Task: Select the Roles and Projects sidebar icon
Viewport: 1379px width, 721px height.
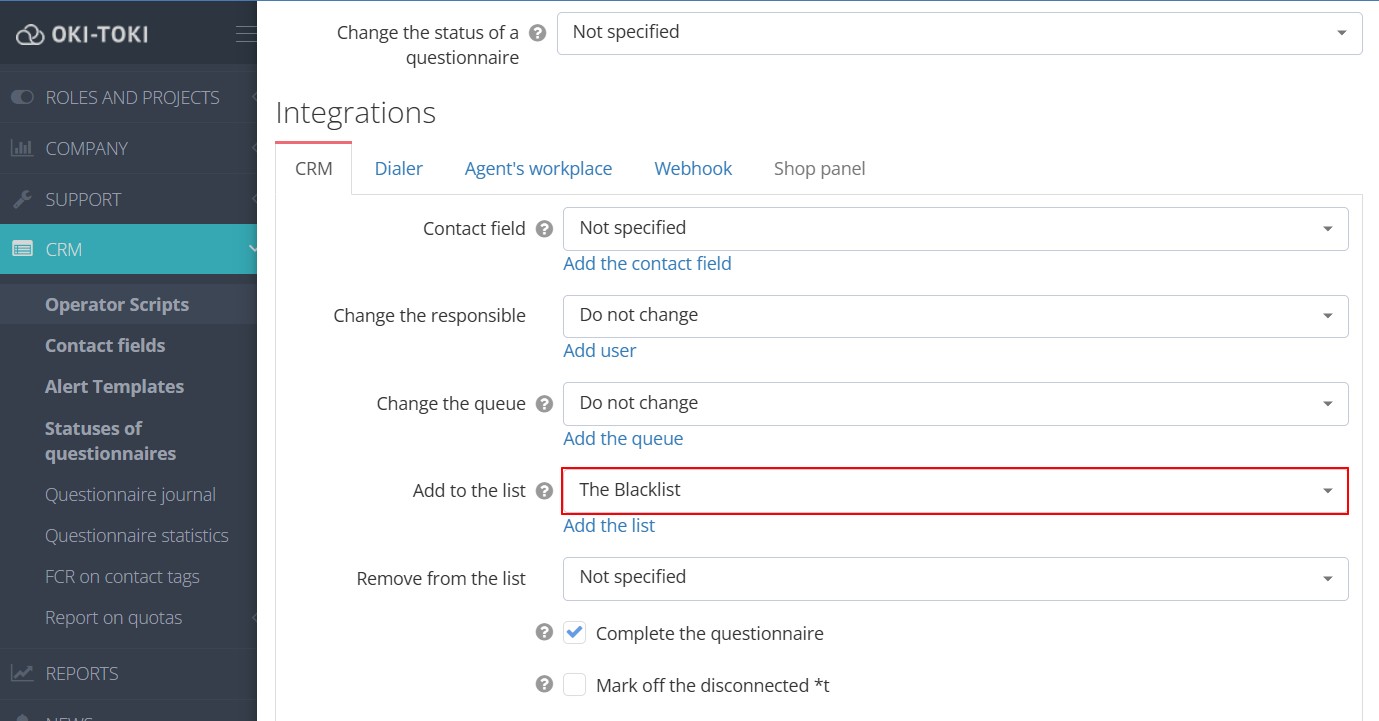Action: [24, 97]
